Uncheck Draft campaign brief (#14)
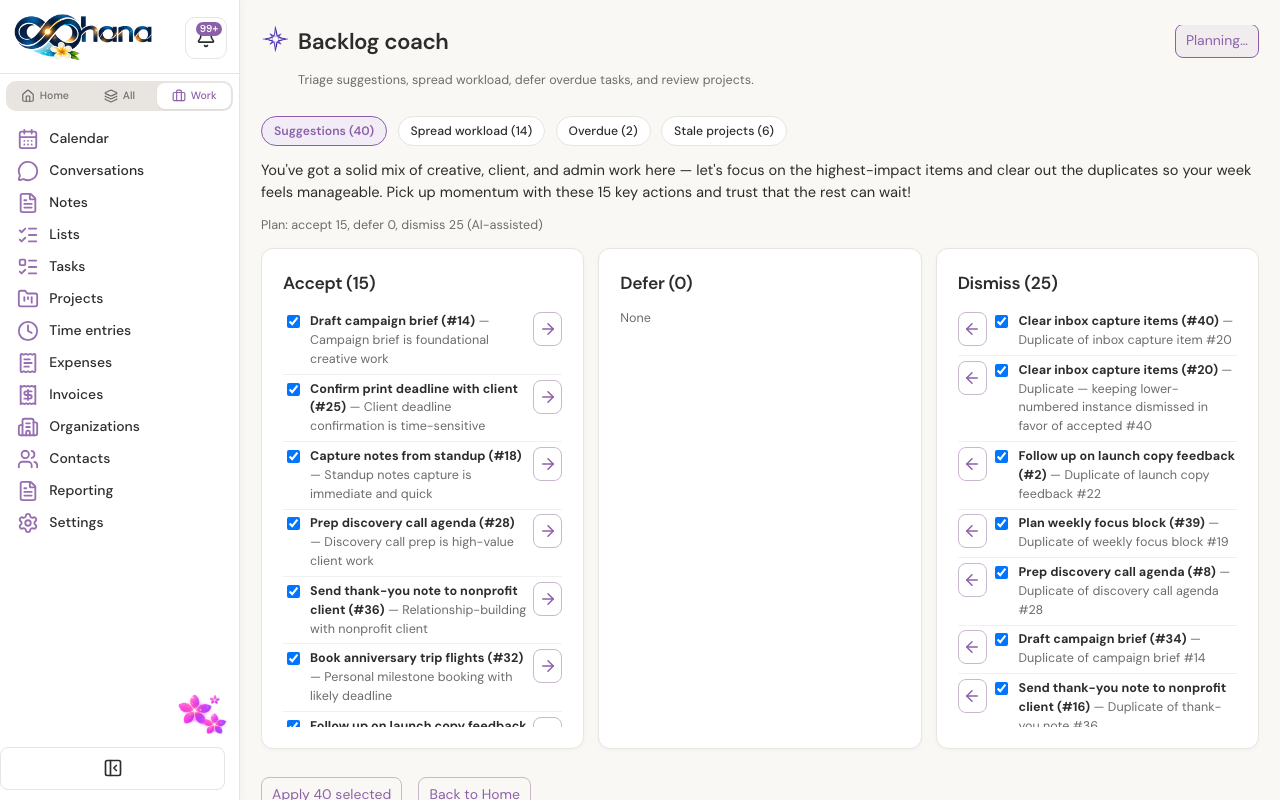1280x800 pixels. click(293, 321)
